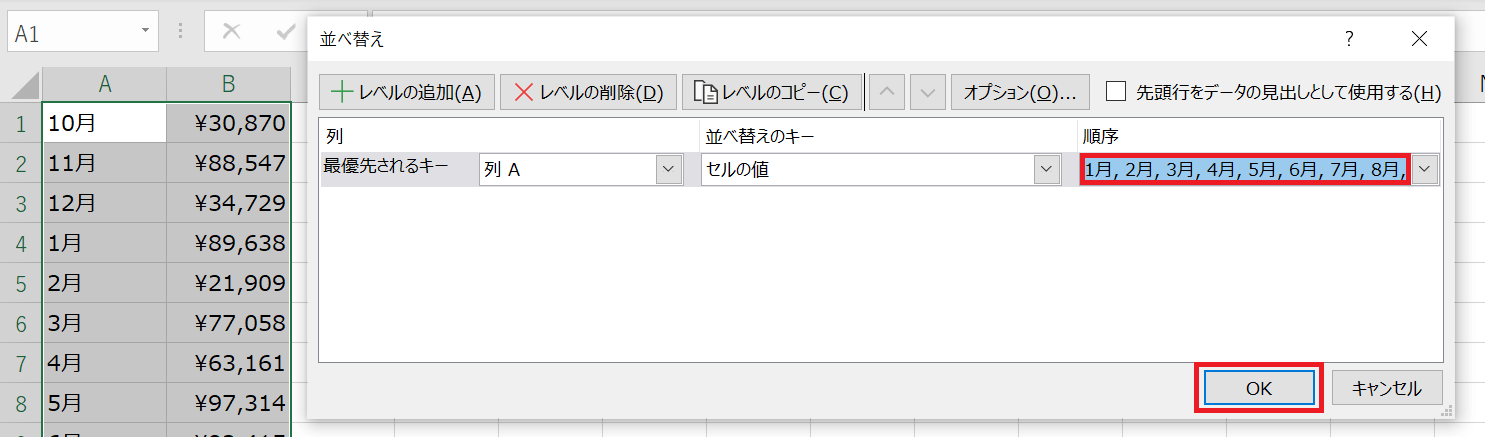Open the sort key セルの値 dropdown
Viewport: 1485px width, 437px height.
(x=1046, y=170)
